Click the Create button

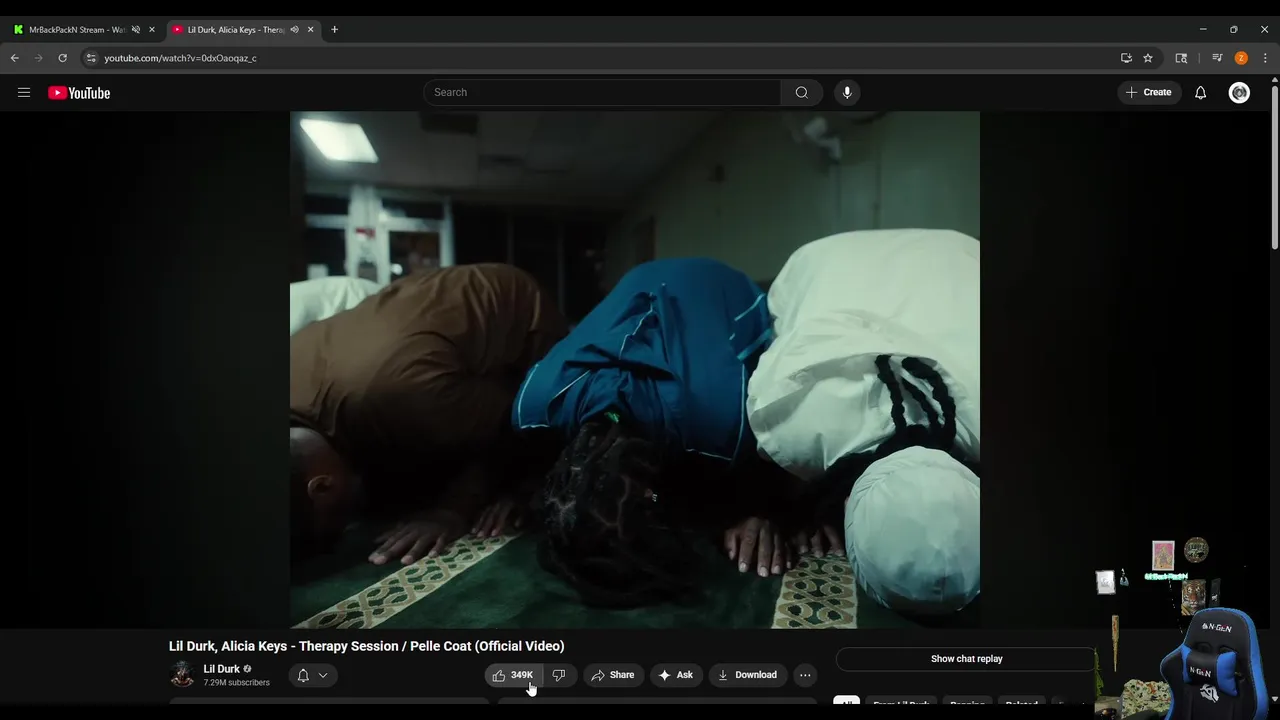click(1148, 92)
